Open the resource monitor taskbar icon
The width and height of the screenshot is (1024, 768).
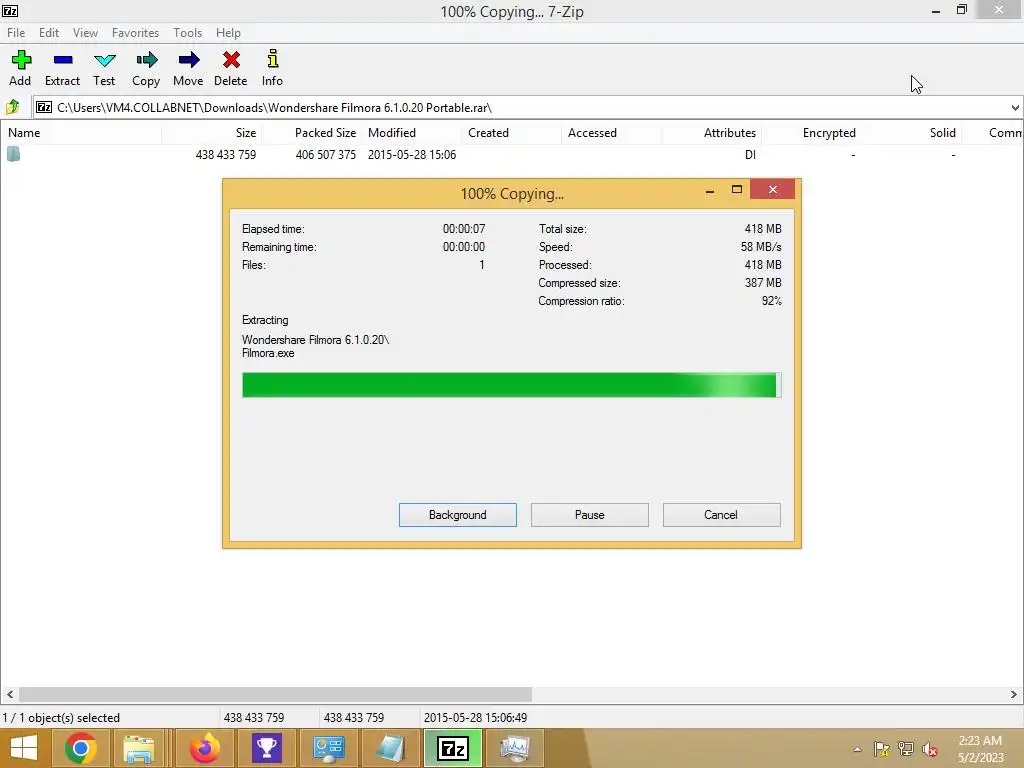515,748
